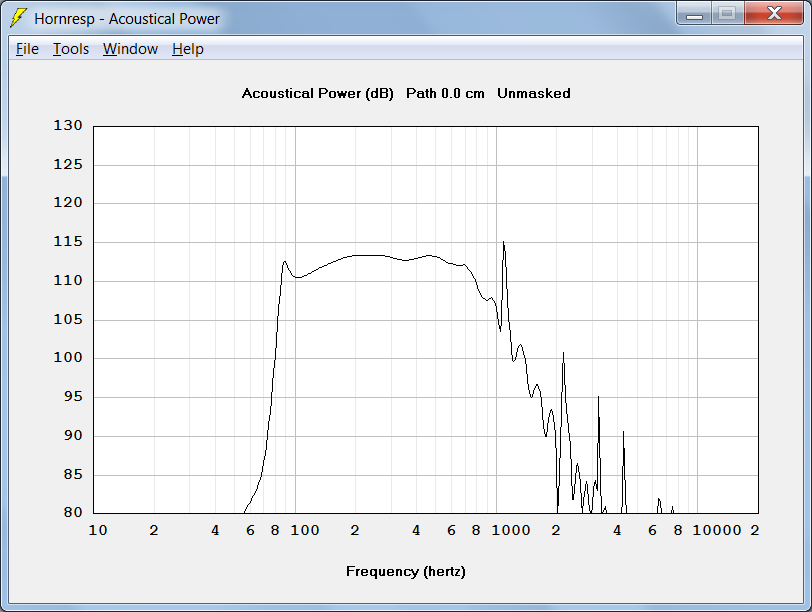Click the 110 y-axis value
The height and width of the screenshot is (612, 812).
pyautogui.click(x=68, y=281)
